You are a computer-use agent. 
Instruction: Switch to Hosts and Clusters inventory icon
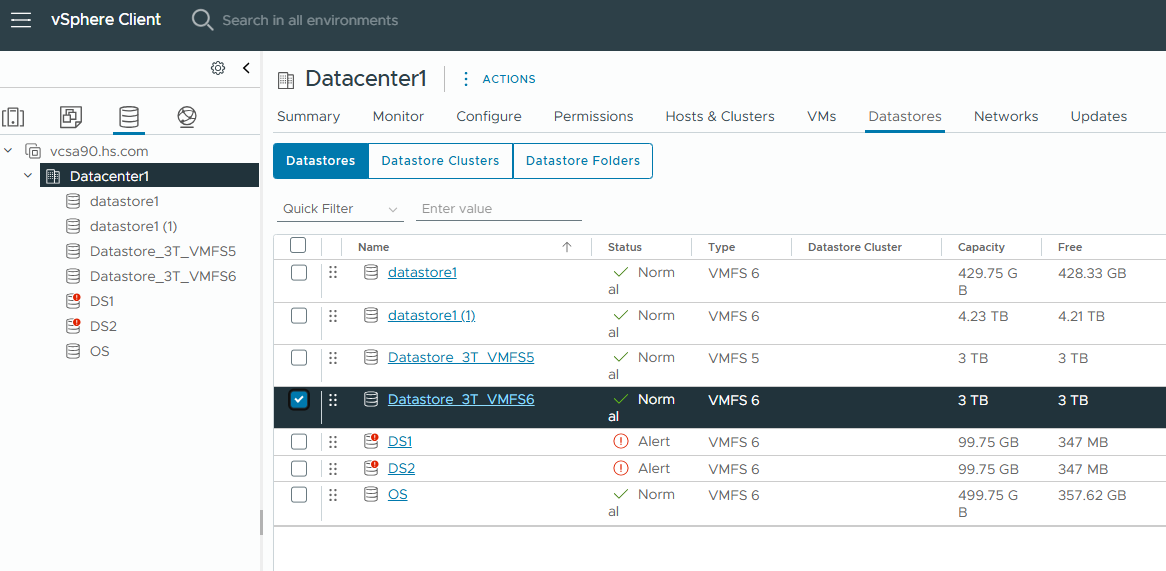pyautogui.click(x=13, y=116)
